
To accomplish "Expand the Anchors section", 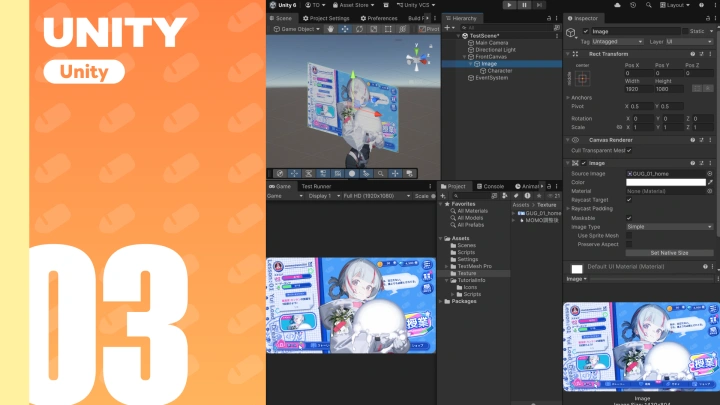I will point(568,98).
